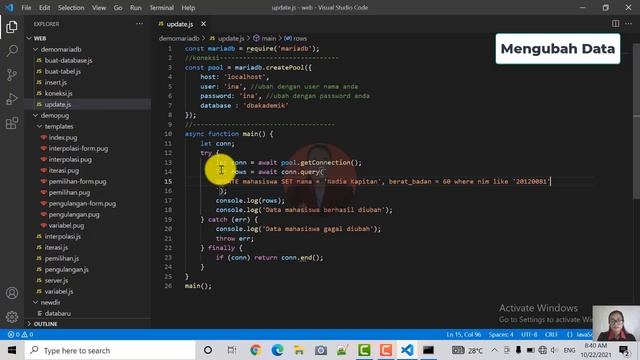Open editor more actions ellipsis
Viewport: 640px width, 360px height.
click(x=629, y=24)
